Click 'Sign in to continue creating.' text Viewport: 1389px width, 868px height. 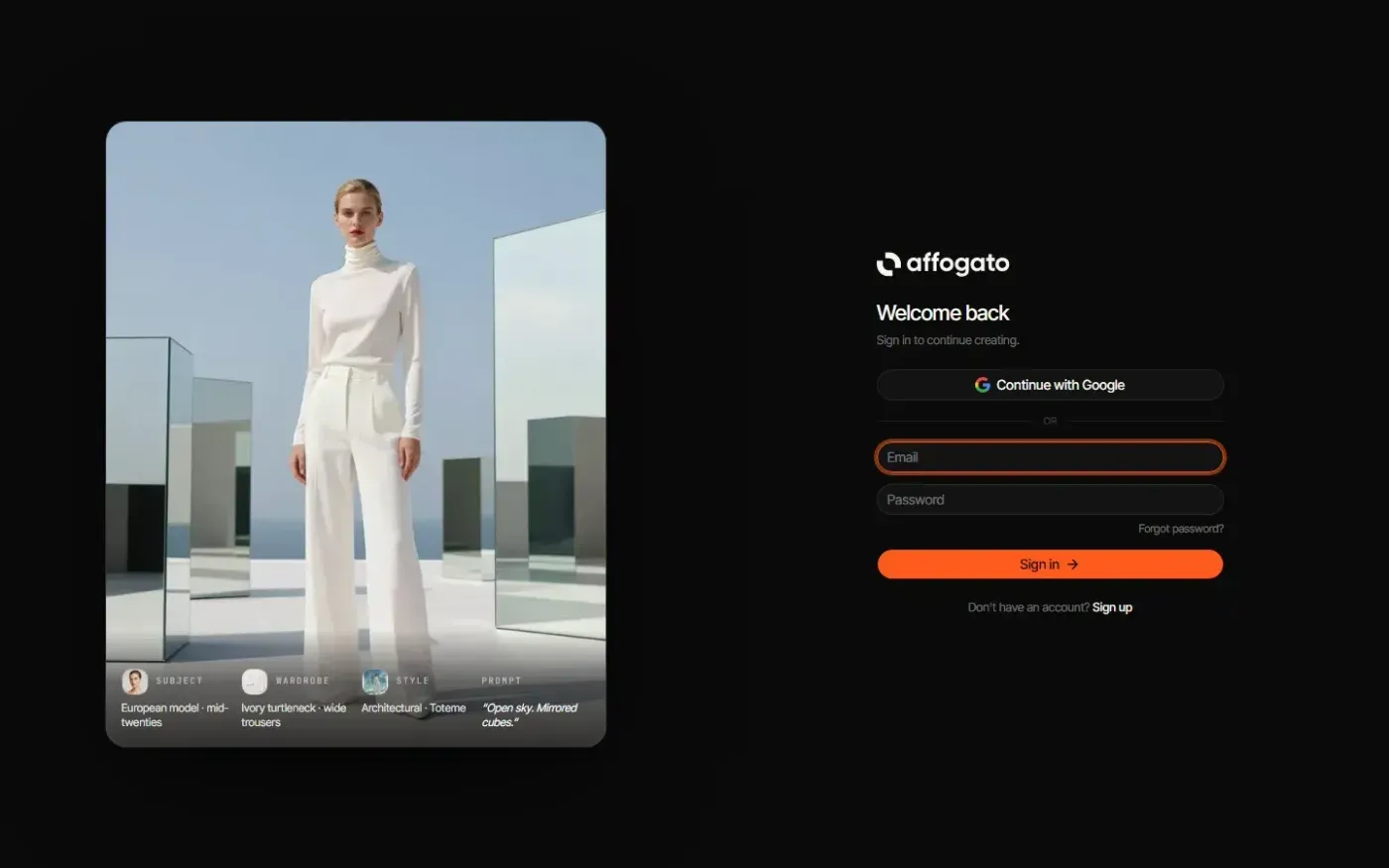coord(947,340)
